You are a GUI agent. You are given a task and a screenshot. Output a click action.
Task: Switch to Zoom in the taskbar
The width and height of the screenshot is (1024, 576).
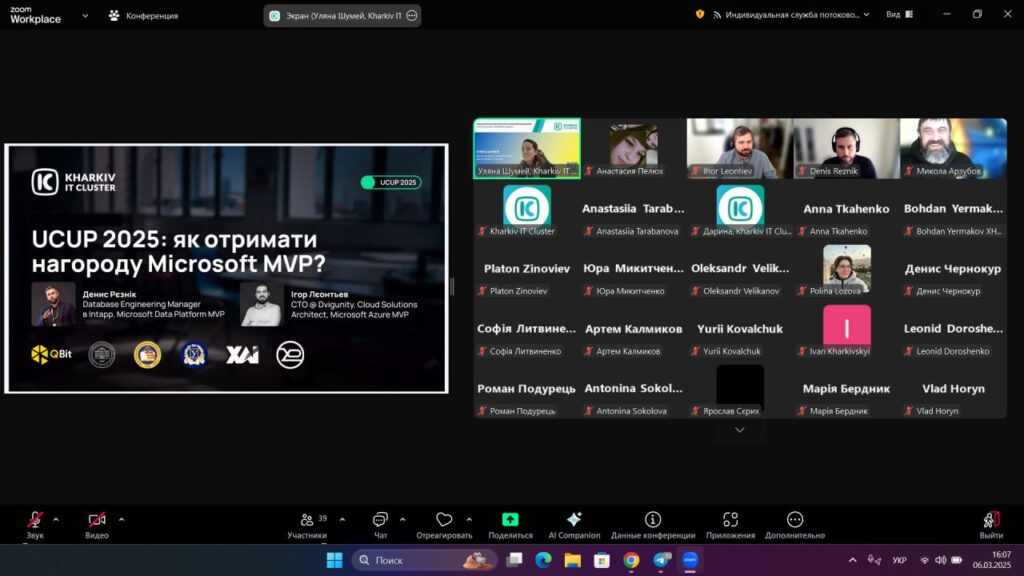[690, 560]
